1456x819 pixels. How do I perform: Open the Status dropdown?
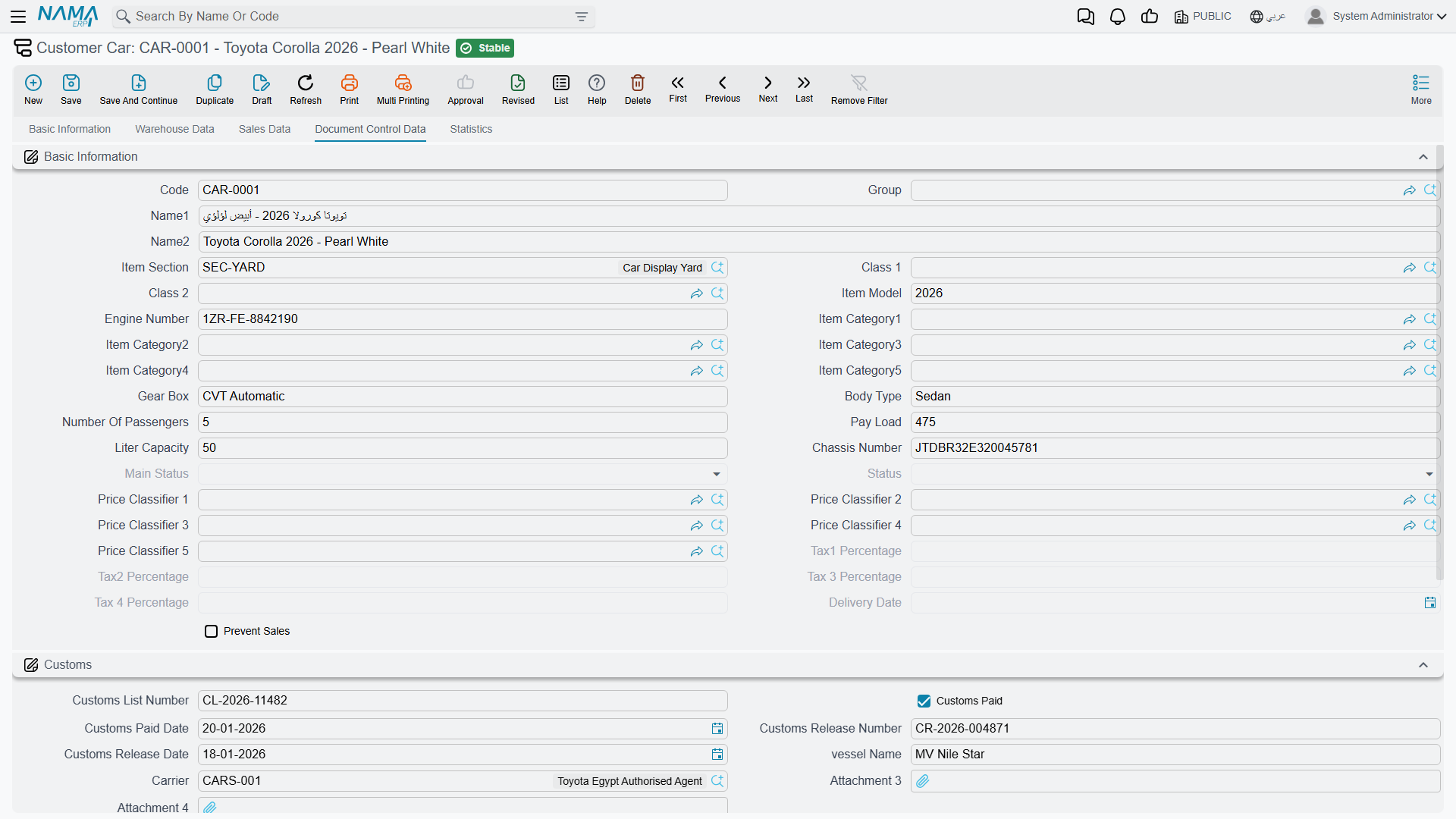[1429, 474]
